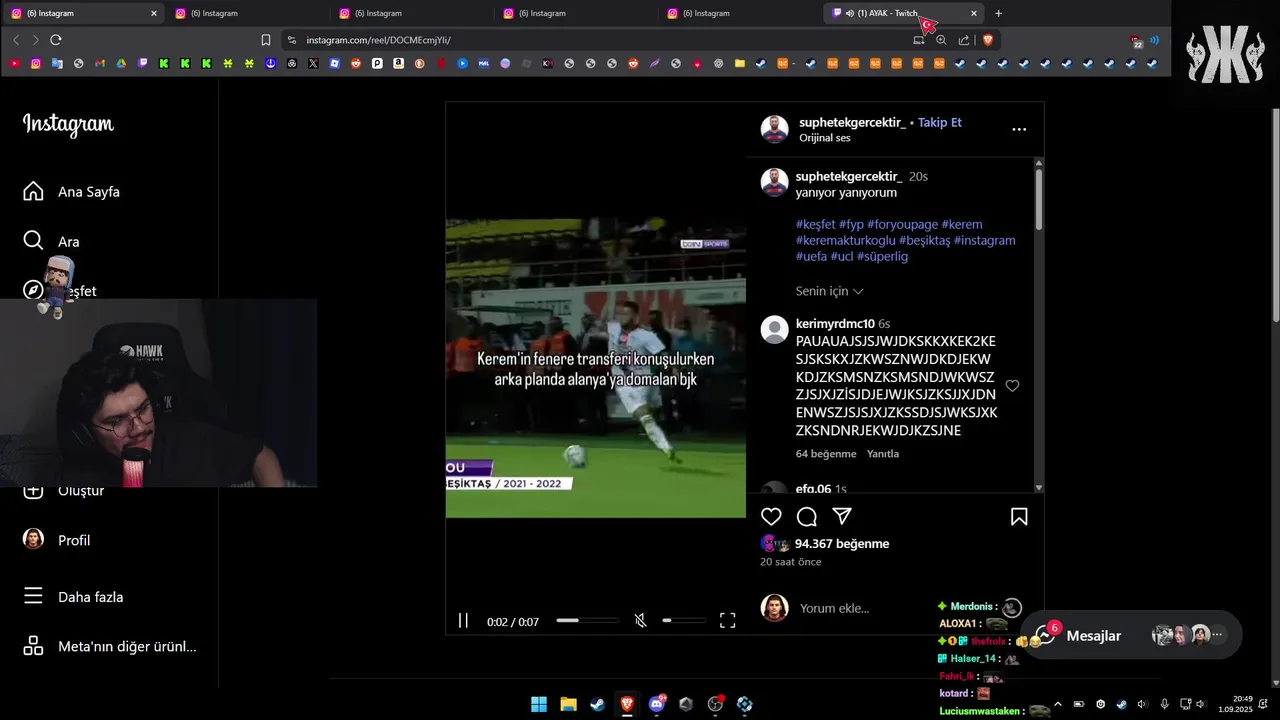
Task: Pause the reel video
Action: tap(463, 621)
